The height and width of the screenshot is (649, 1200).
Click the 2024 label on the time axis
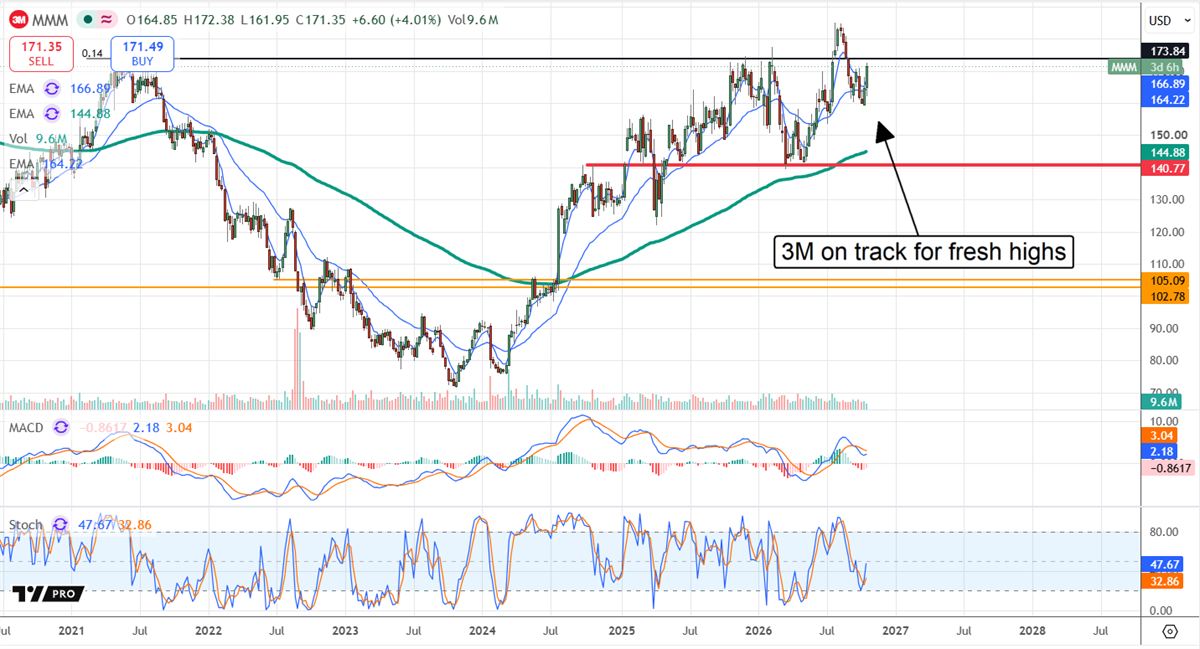tap(482, 632)
